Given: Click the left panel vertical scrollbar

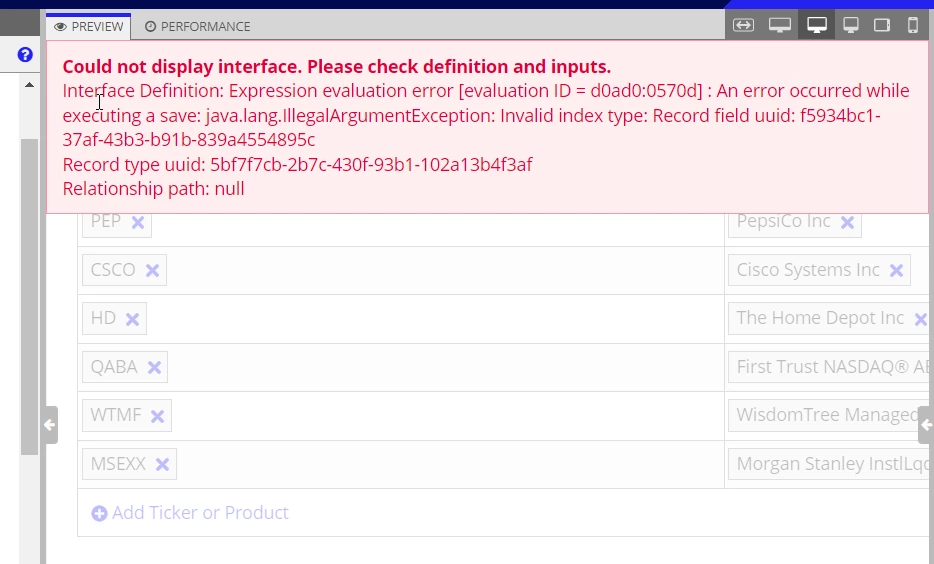Looking at the screenshot, I should pyautogui.click(x=29, y=296).
